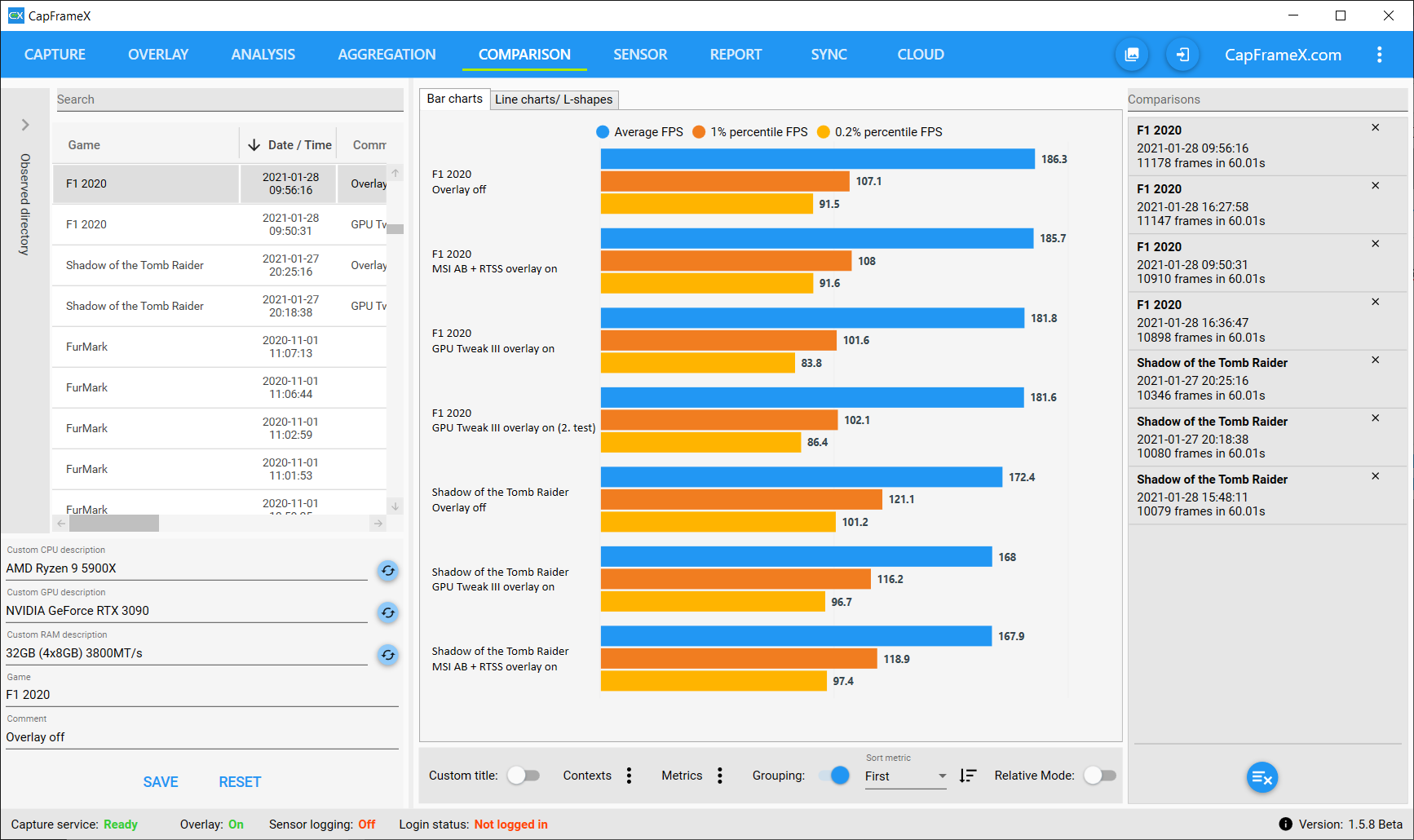The height and width of the screenshot is (840, 1414).
Task: Click the Game column header
Action: [146, 144]
